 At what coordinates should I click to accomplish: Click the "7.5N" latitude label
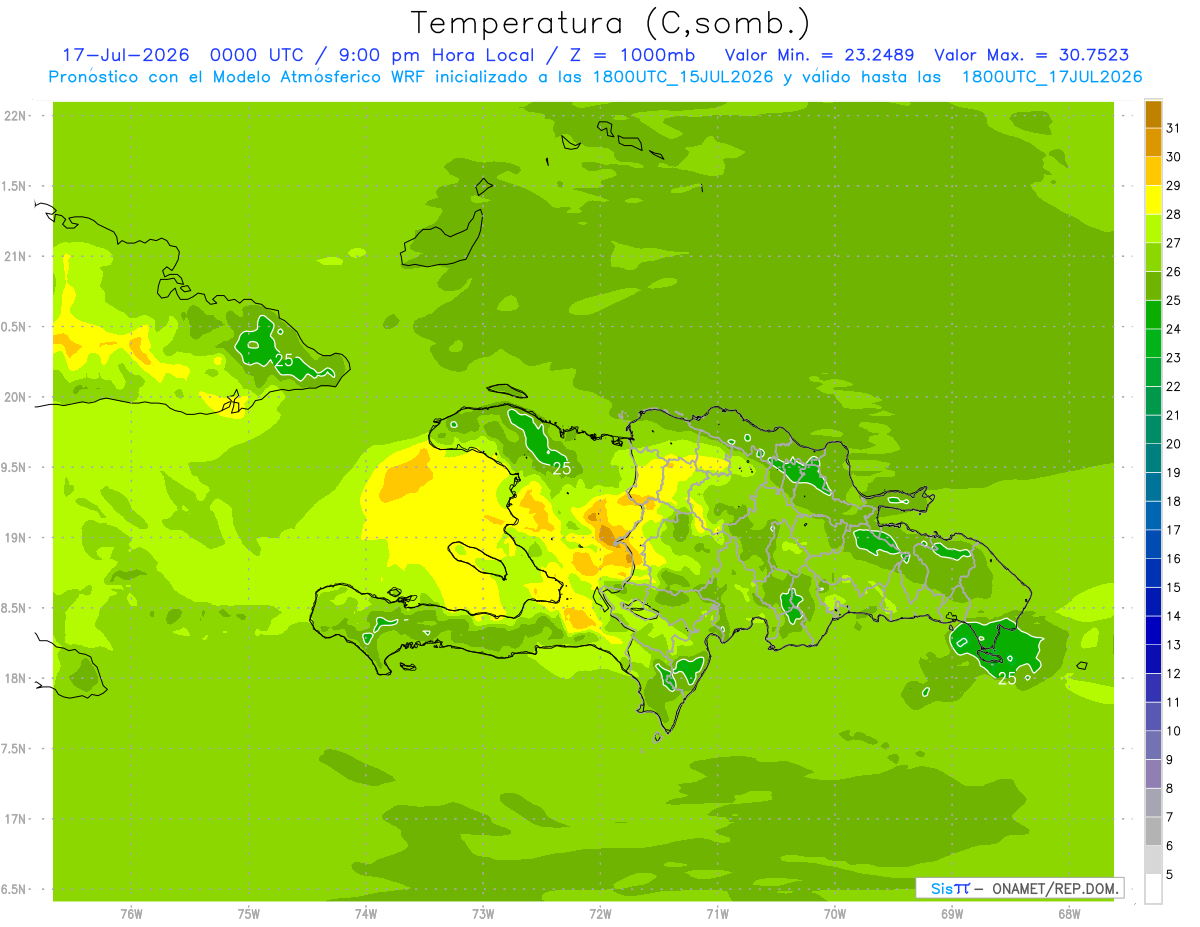tap(15, 749)
